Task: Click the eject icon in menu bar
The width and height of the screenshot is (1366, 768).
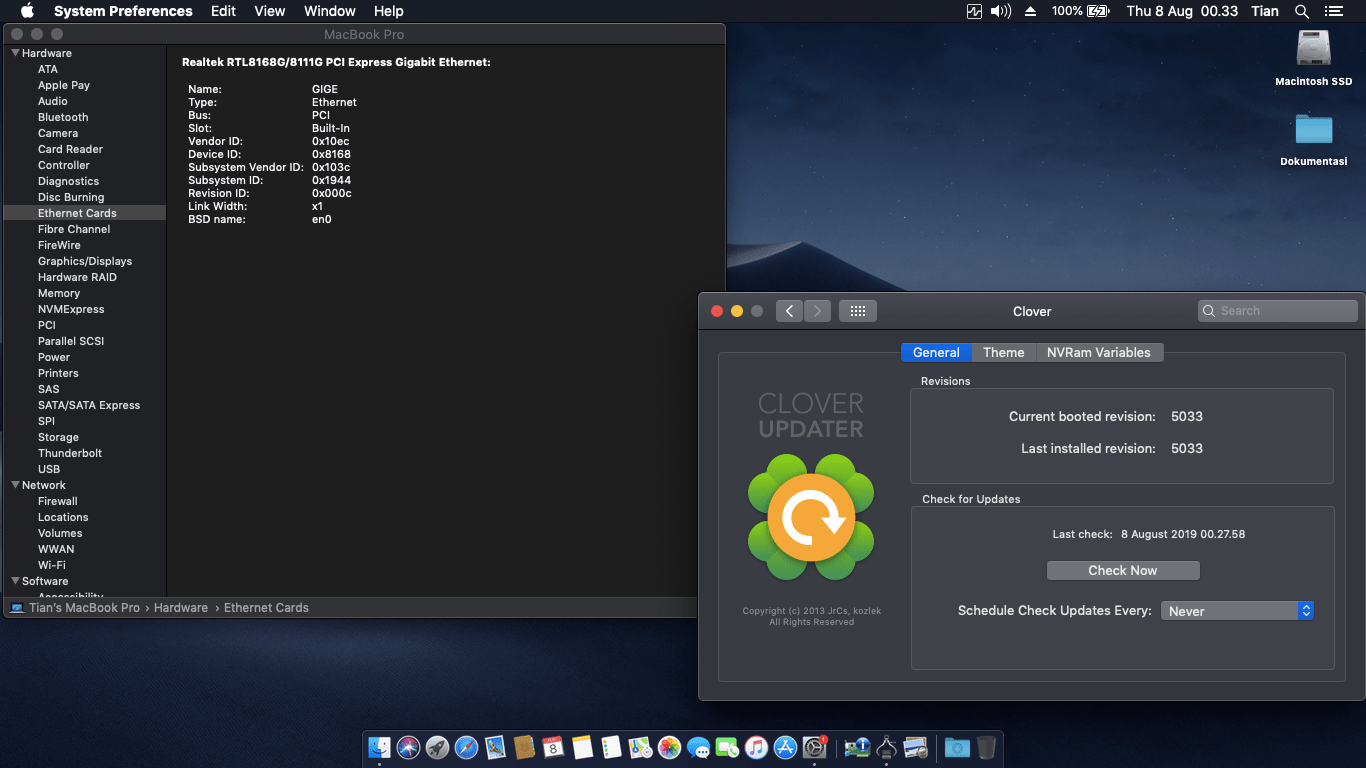Action: [x=1031, y=11]
